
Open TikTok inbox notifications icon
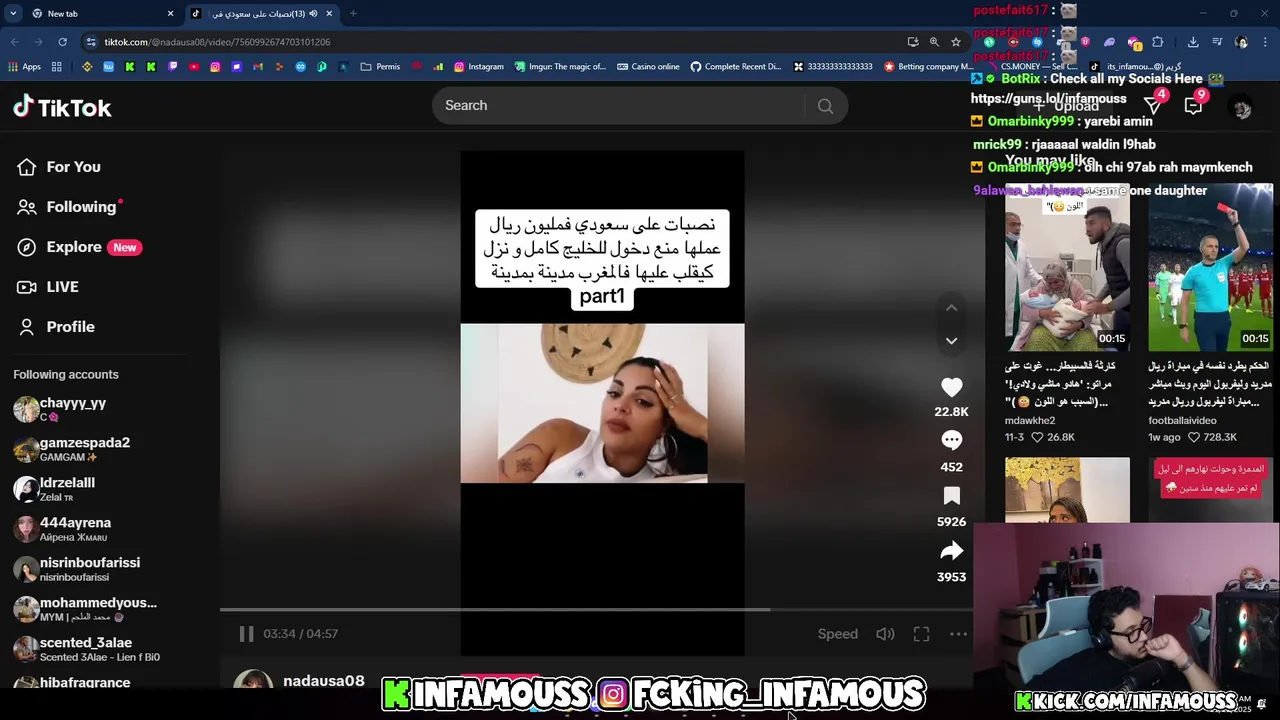click(x=1193, y=106)
